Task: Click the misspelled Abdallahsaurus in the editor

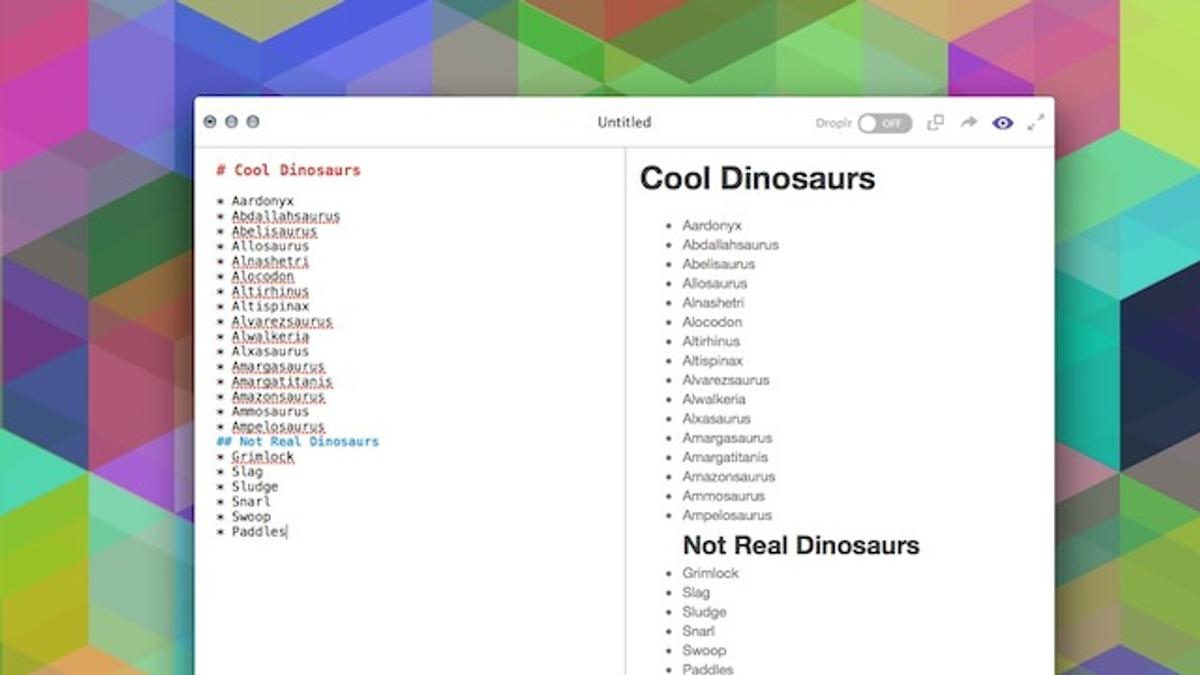Action: (285, 216)
